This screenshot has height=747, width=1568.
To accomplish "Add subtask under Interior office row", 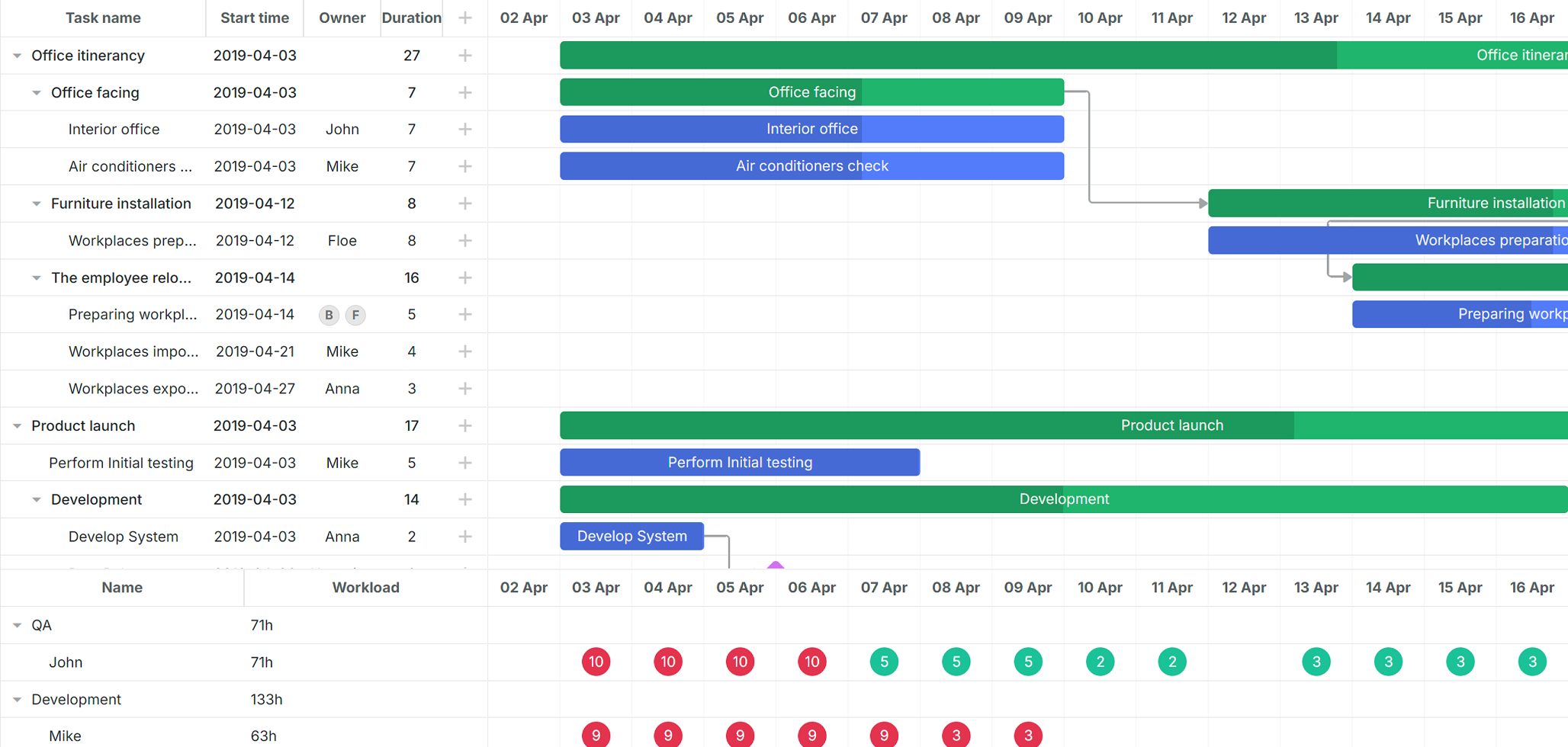I will point(465,130).
